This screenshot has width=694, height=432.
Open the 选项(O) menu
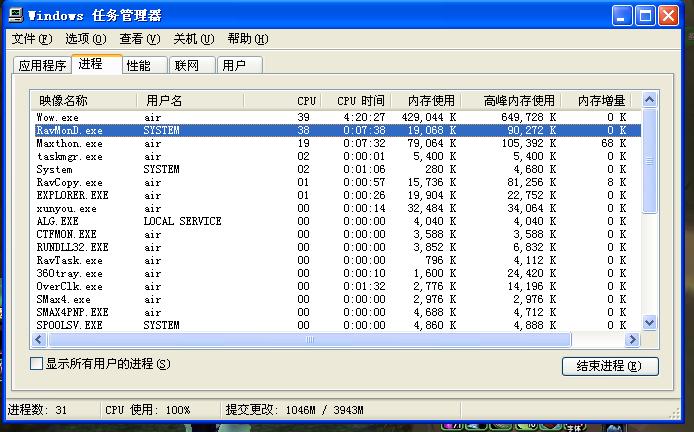click(x=86, y=39)
